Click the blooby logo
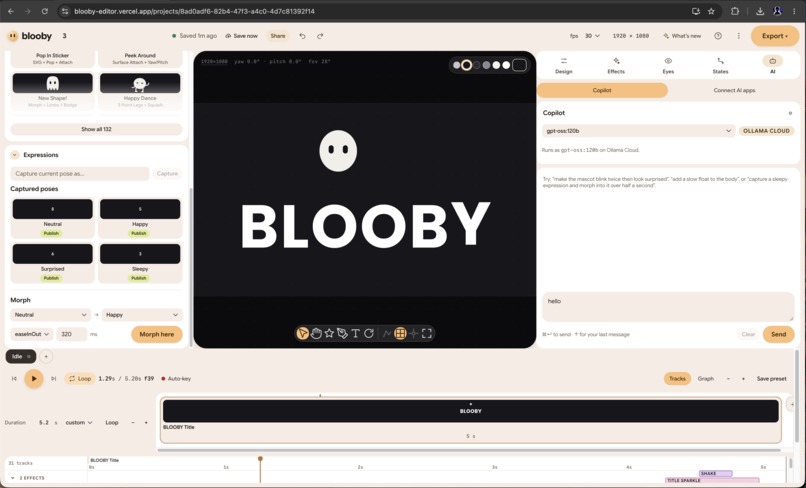 point(30,36)
